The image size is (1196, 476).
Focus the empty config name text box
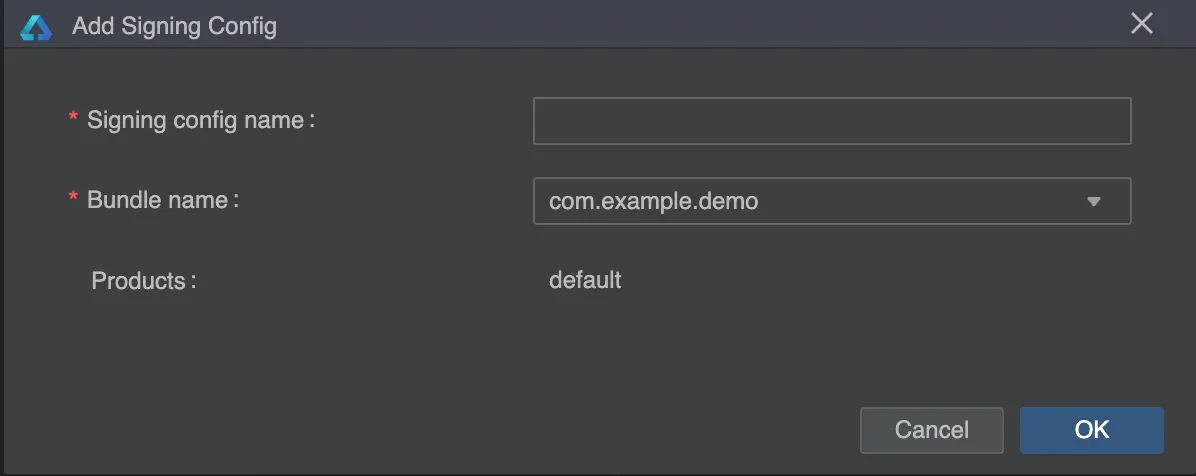pyautogui.click(x=831, y=121)
